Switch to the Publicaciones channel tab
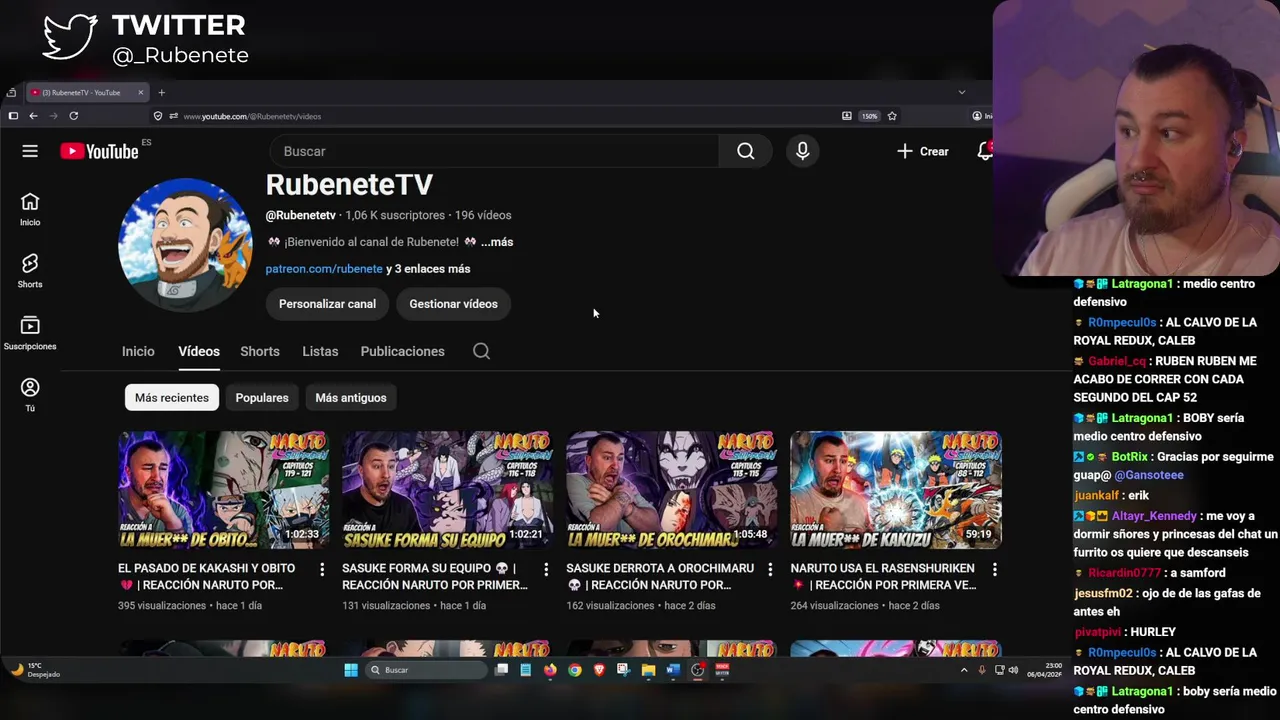Screen dimensions: 1280x720 click(x=402, y=351)
